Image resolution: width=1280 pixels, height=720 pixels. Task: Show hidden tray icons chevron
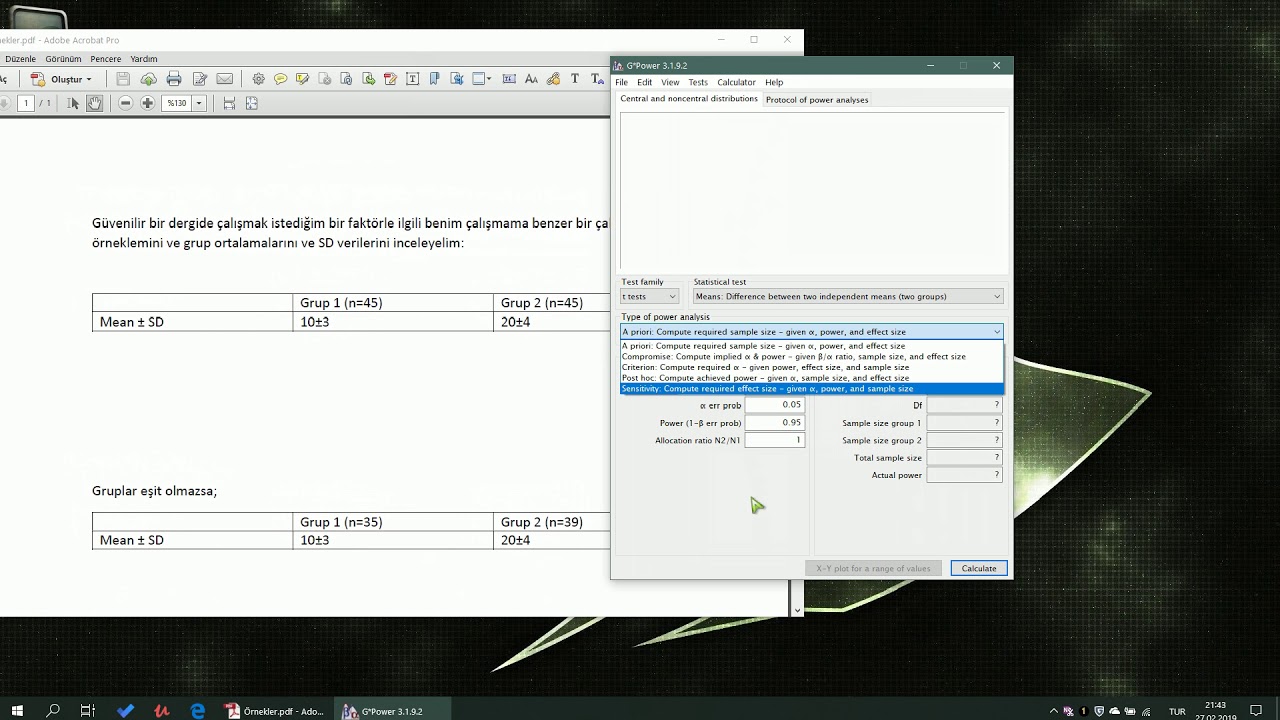pos(1053,711)
